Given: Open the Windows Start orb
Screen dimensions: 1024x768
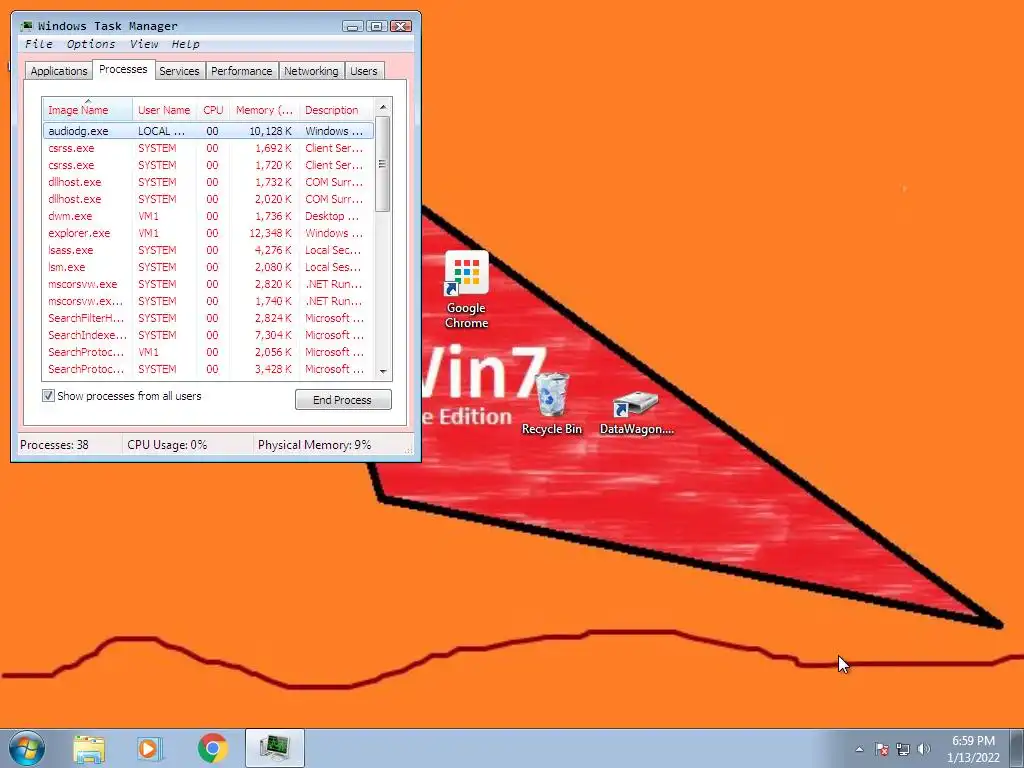Looking at the screenshot, I should click(27, 748).
